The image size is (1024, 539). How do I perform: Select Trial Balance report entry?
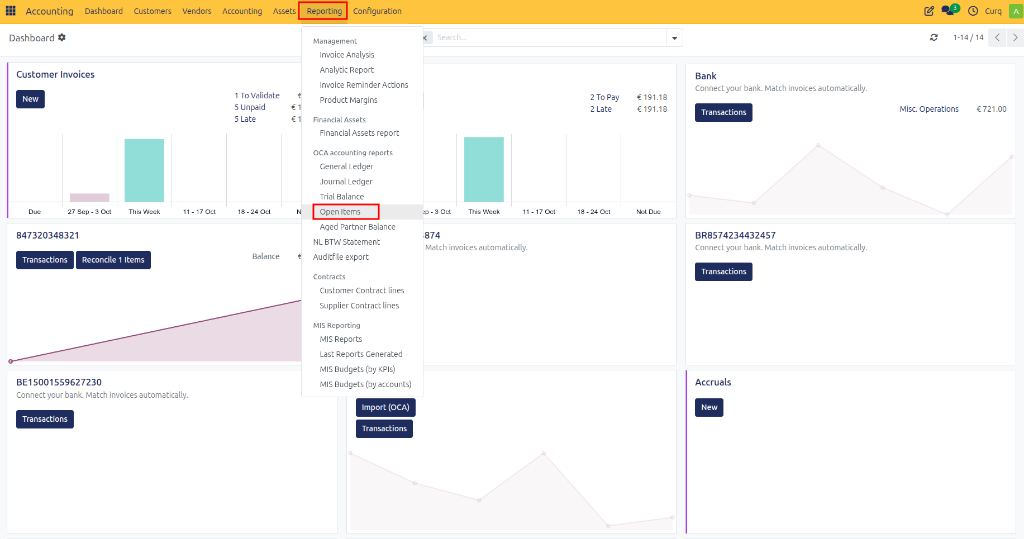pos(342,197)
